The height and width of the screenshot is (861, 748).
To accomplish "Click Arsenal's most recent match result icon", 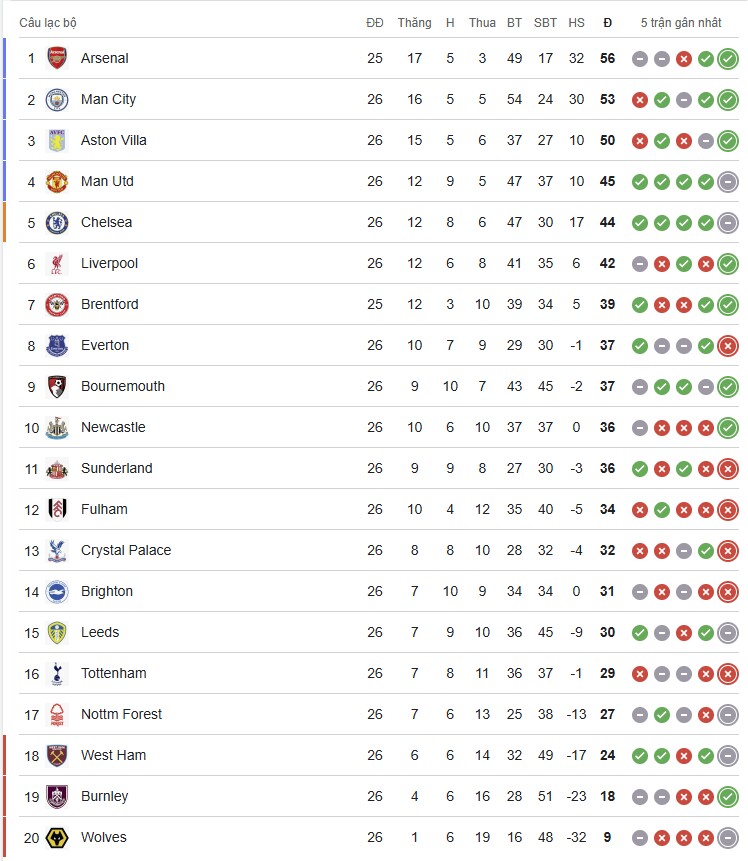I will coord(728,59).
